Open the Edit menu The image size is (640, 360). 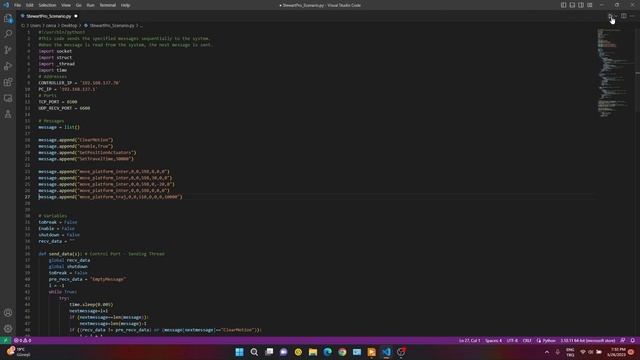30,5
